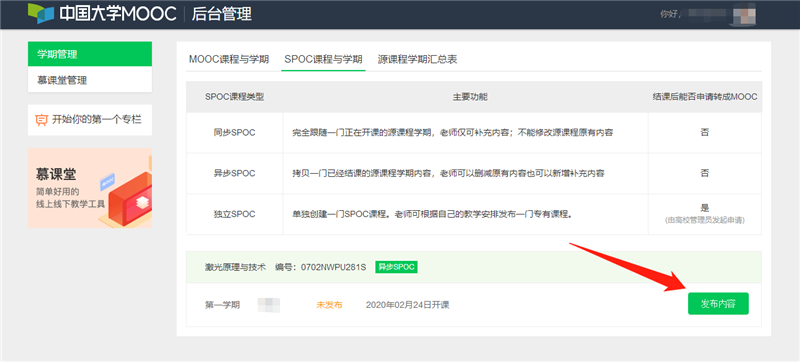Click the 由高校管理员发起申请 note
Screen dimensions: 800x362
coord(705,220)
